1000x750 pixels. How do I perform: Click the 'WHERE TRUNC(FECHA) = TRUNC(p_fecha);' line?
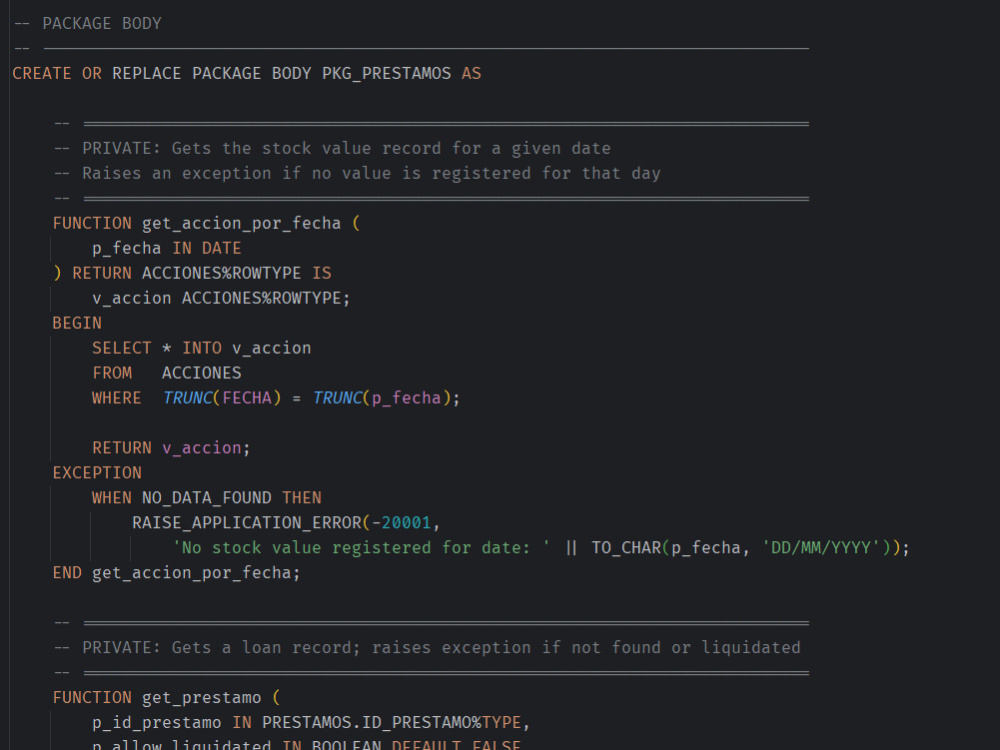tap(276, 398)
